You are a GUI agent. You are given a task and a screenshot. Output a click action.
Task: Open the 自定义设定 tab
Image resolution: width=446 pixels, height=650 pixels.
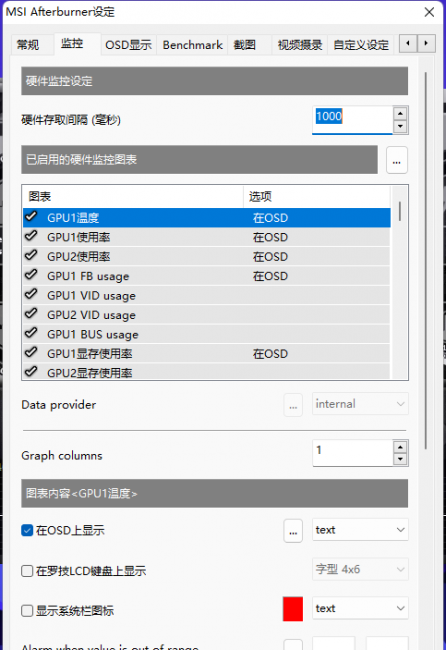click(361, 44)
